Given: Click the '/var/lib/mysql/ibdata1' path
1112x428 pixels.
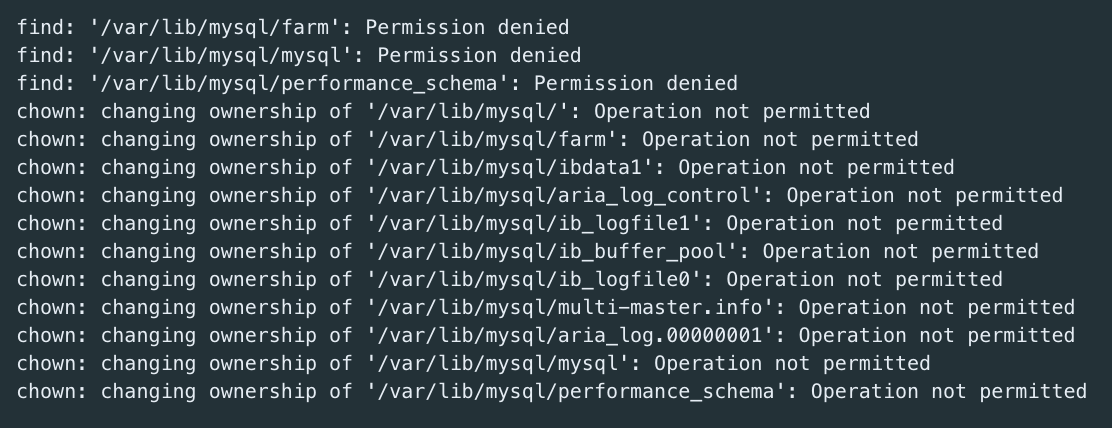Looking at the screenshot, I should [x=511, y=167].
